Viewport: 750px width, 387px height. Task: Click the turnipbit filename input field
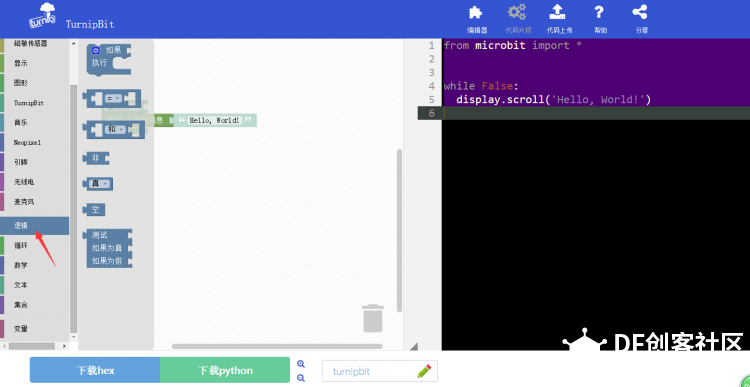[x=368, y=371]
